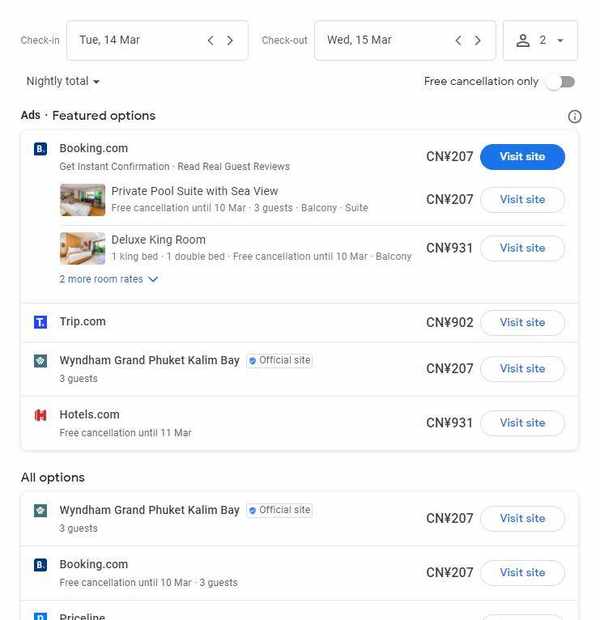Image resolution: width=600 pixels, height=620 pixels.
Task: Move check-out date back one day
Action: pyautogui.click(x=458, y=41)
